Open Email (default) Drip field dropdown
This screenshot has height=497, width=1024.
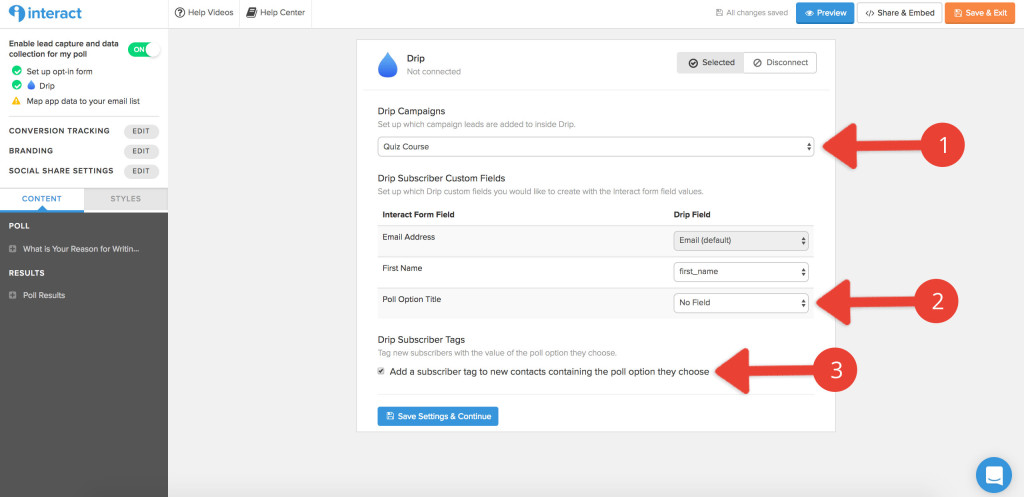[741, 240]
